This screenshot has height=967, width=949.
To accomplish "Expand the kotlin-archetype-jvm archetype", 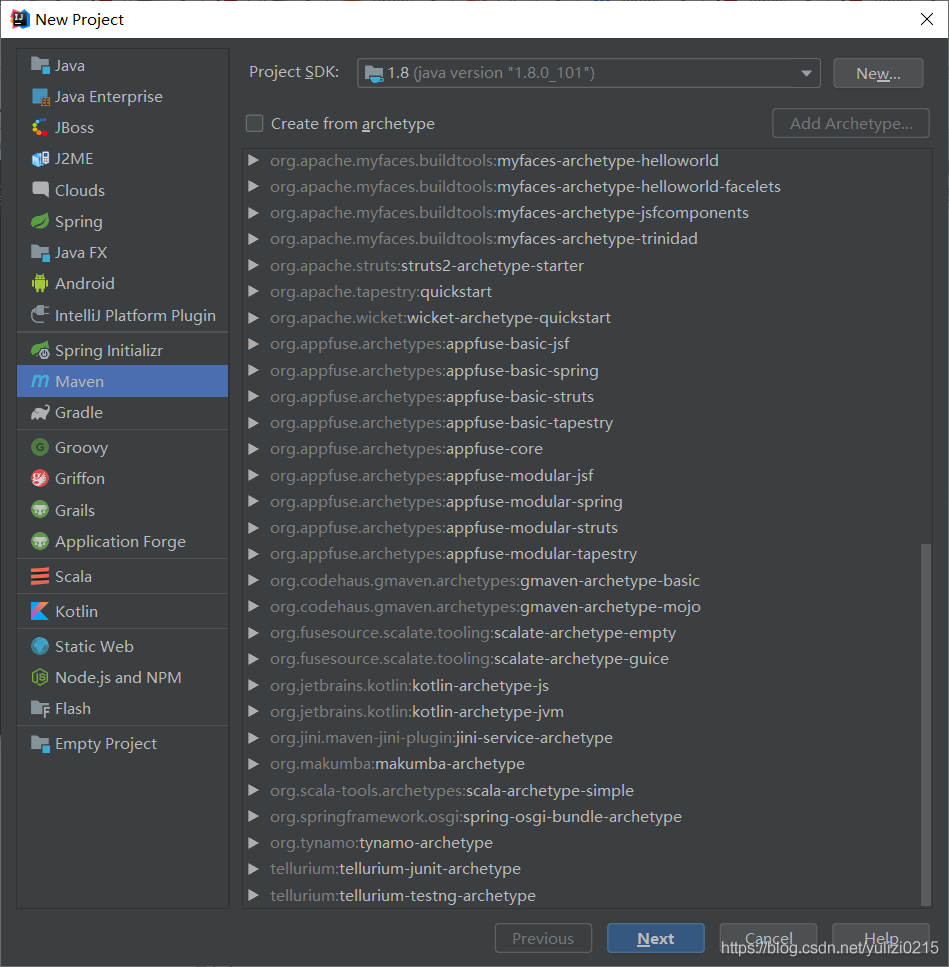I will coord(253,712).
